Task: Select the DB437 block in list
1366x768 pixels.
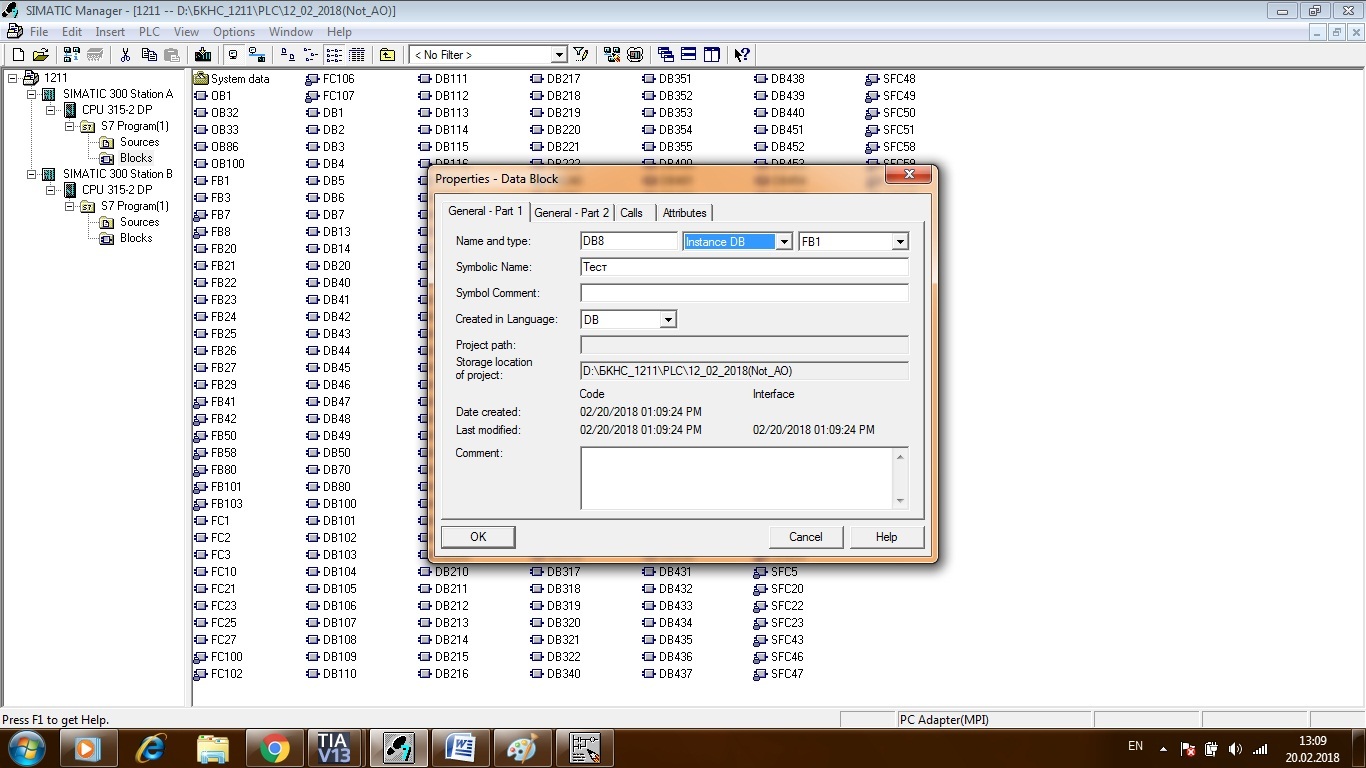Action: [x=675, y=674]
